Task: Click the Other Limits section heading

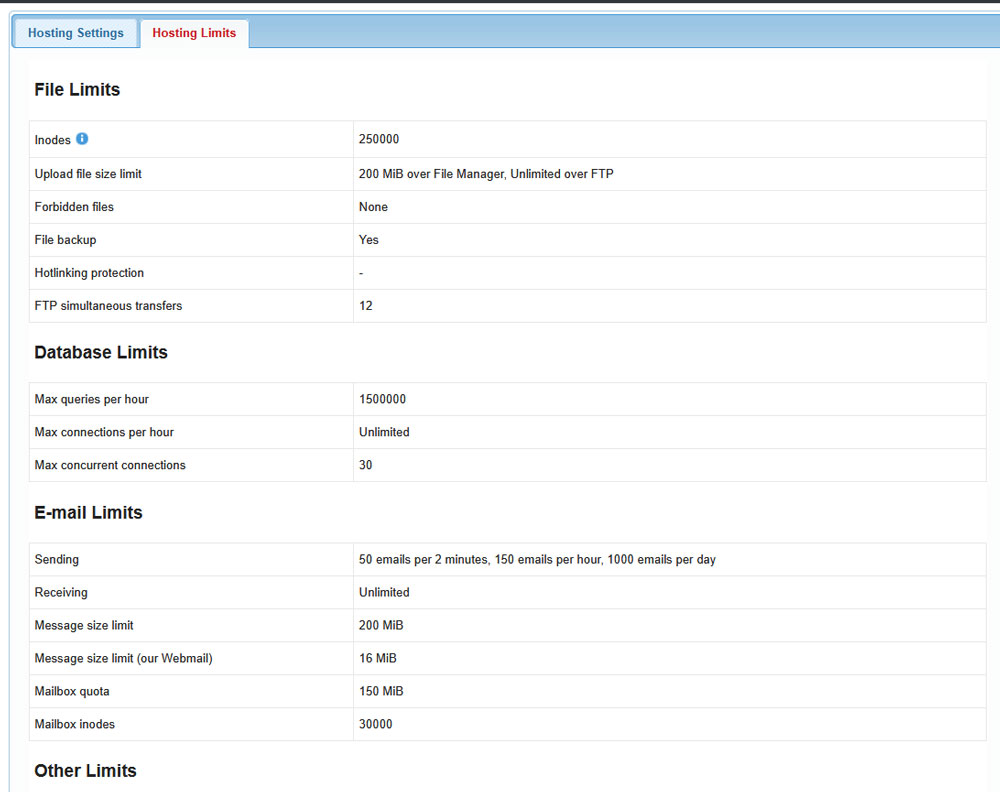Action: pos(85,770)
